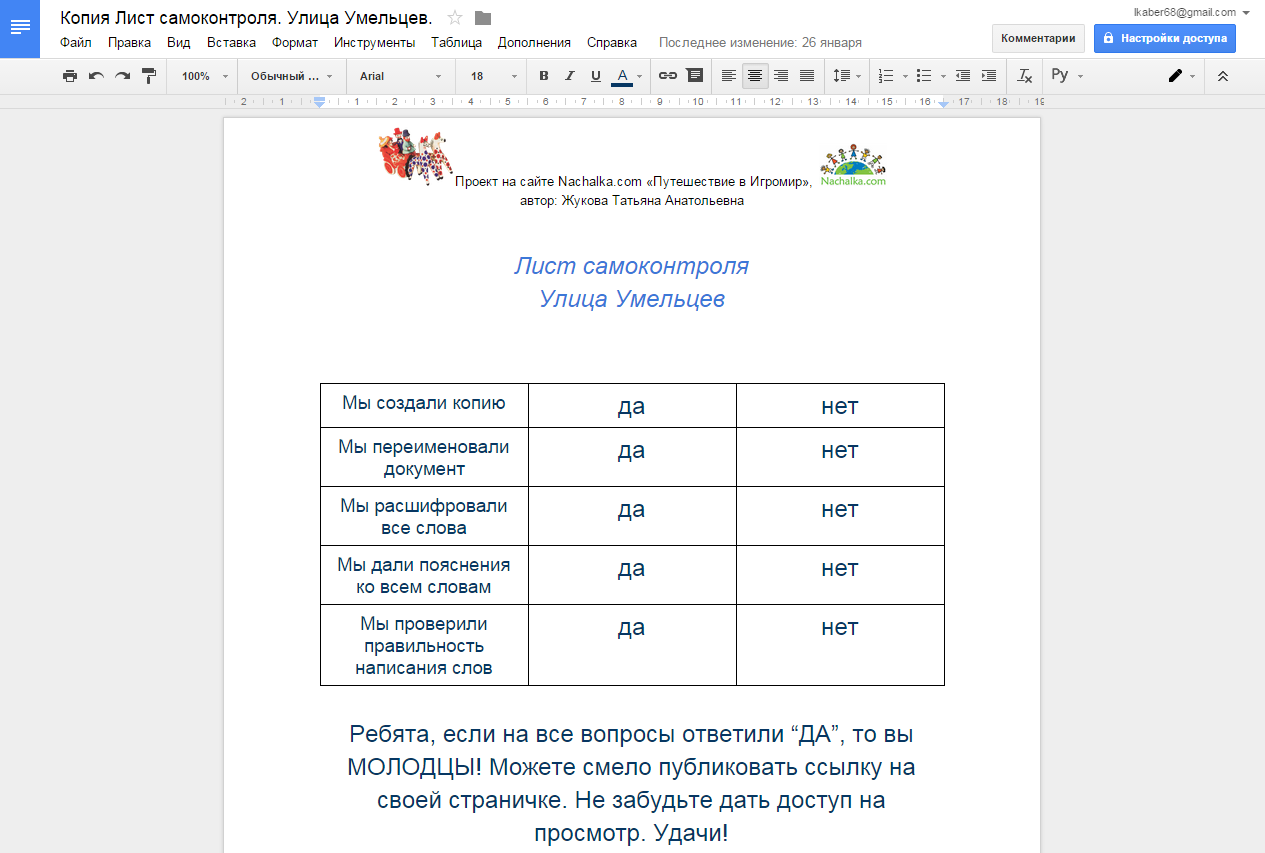This screenshot has height=853, width=1265.
Task: Click the Настройки доступа button
Action: 1164,38
